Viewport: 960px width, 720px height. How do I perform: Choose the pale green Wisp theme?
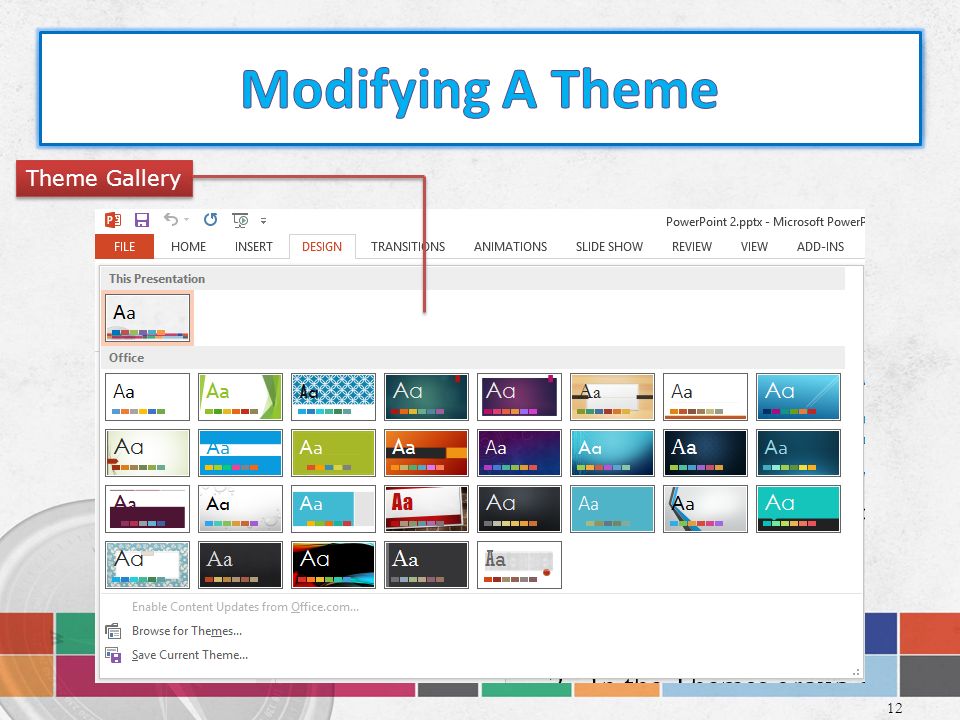(148, 453)
